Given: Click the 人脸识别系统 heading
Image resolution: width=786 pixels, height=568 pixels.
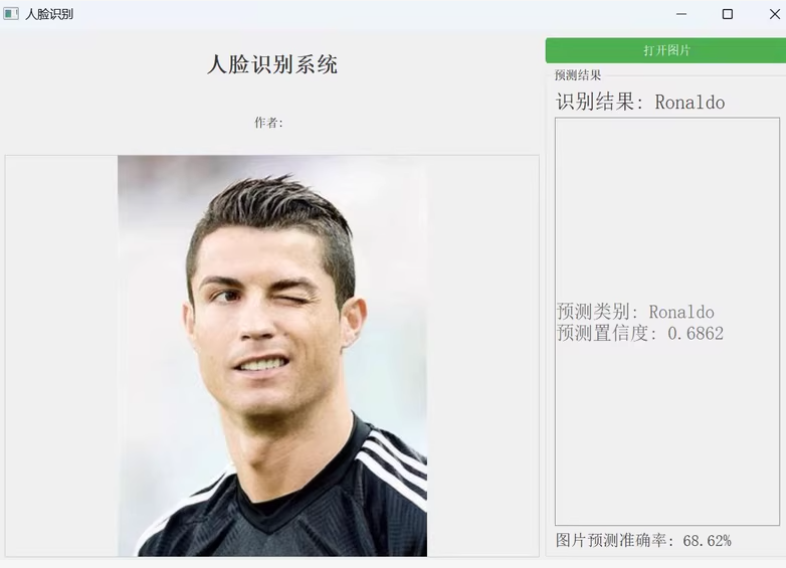Looking at the screenshot, I should [x=272, y=65].
